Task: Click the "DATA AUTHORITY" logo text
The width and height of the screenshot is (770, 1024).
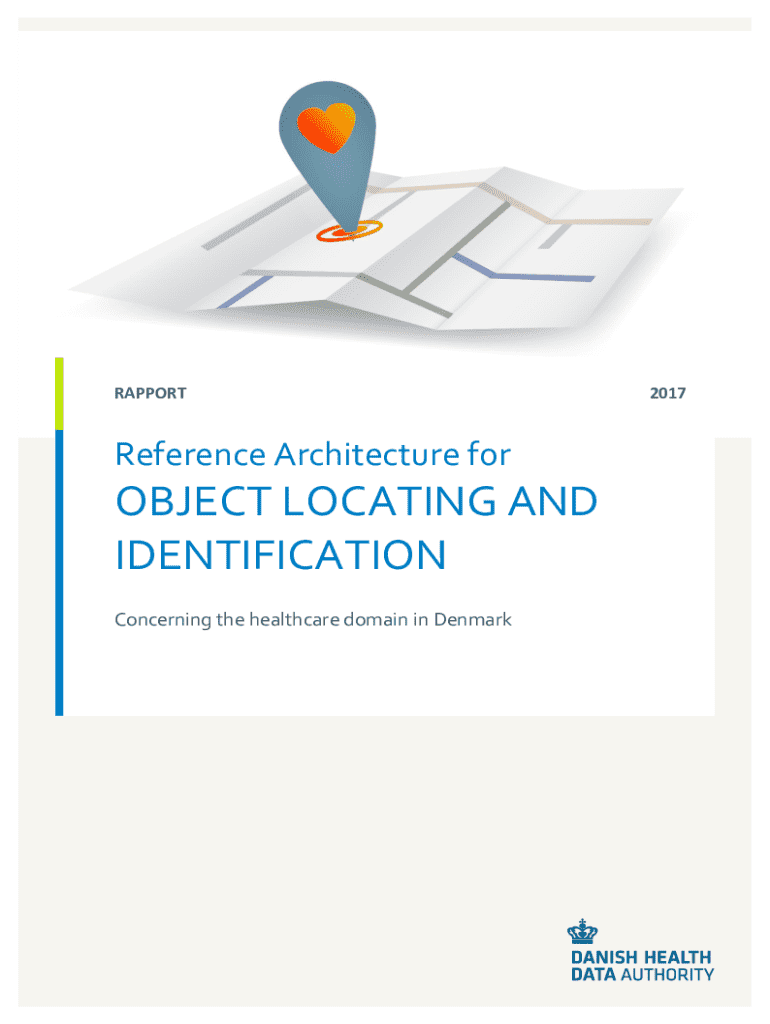Action: tap(641, 974)
